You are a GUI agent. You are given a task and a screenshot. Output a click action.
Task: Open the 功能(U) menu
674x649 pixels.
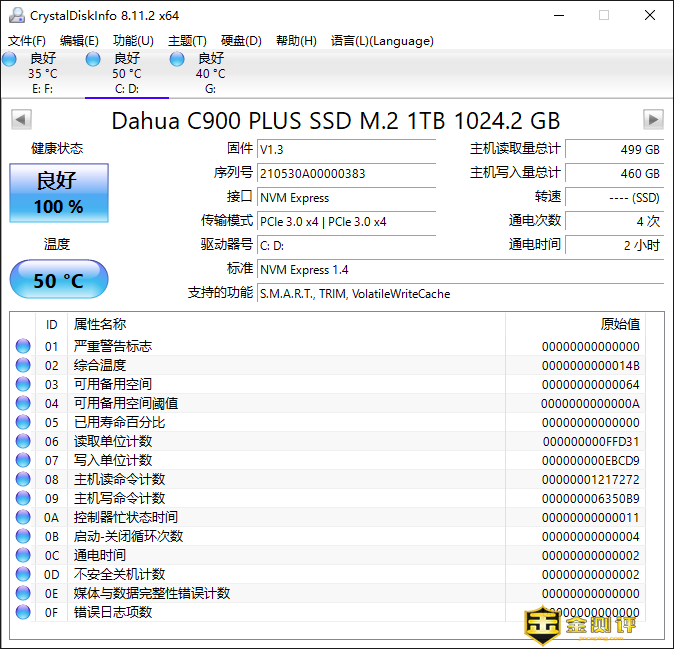click(x=133, y=41)
